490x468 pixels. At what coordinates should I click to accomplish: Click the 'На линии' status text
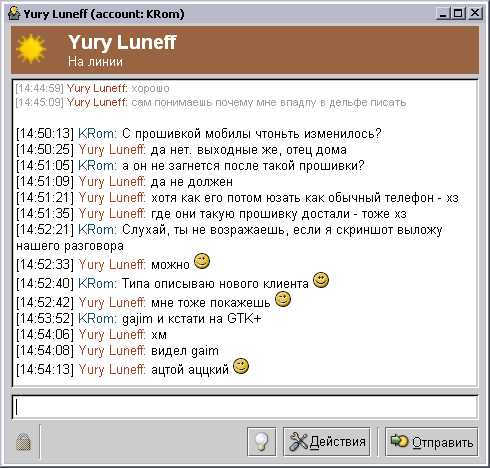coord(95,62)
